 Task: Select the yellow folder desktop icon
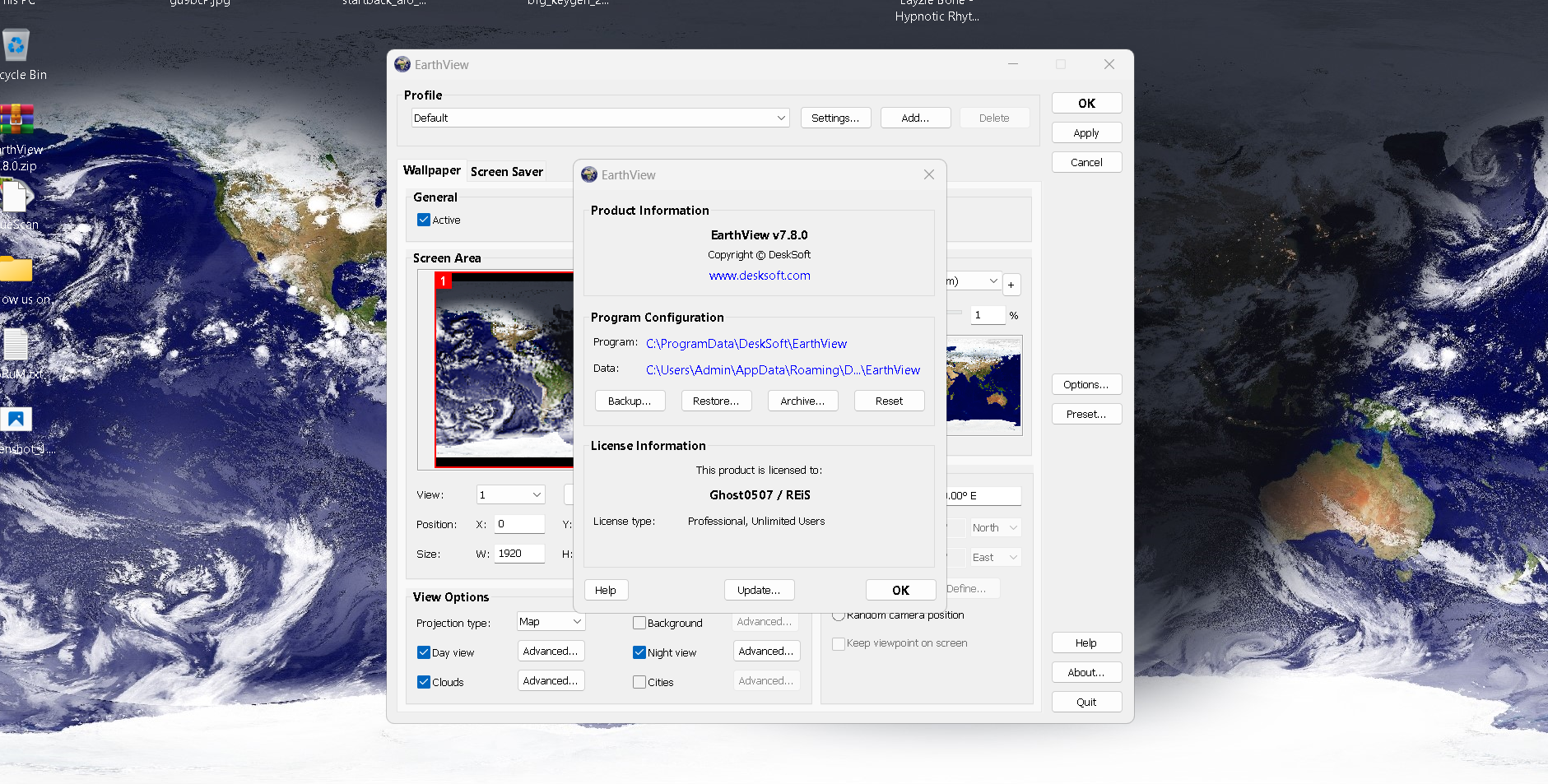16,269
